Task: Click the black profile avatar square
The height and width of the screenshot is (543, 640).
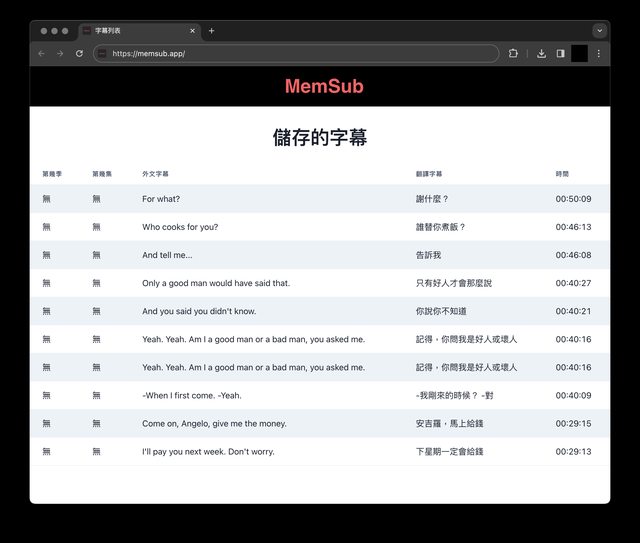Action: click(x=579, y=53)
